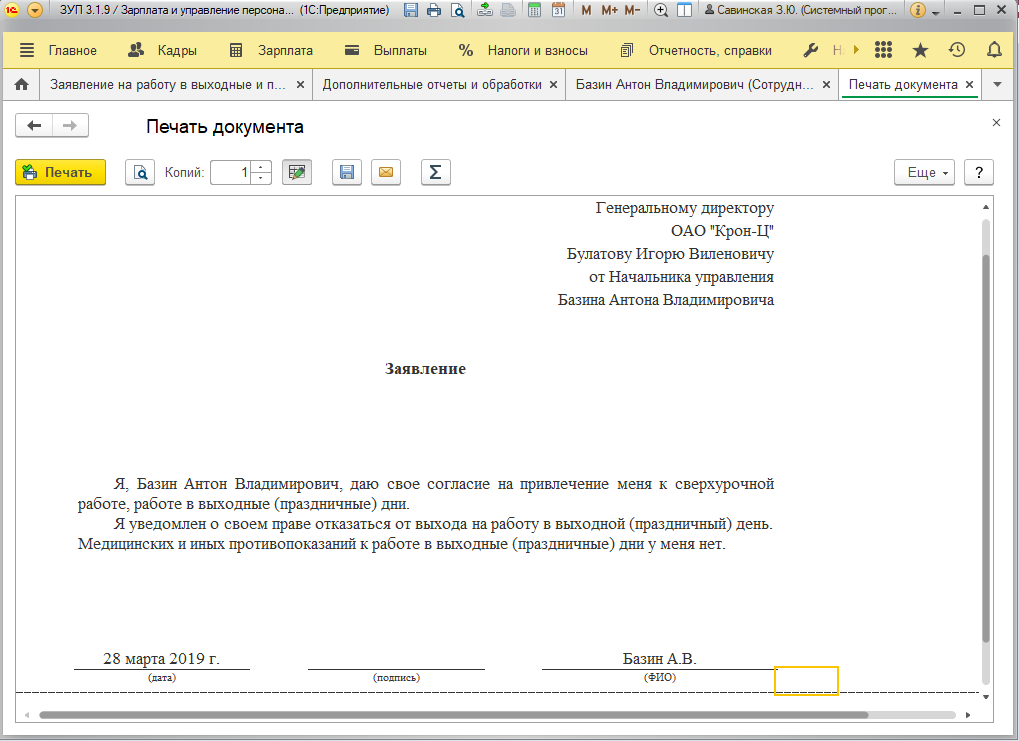Toggle the panel layout icon in title bar
This screenshot has height=741, width=1019.
(684, 10)
